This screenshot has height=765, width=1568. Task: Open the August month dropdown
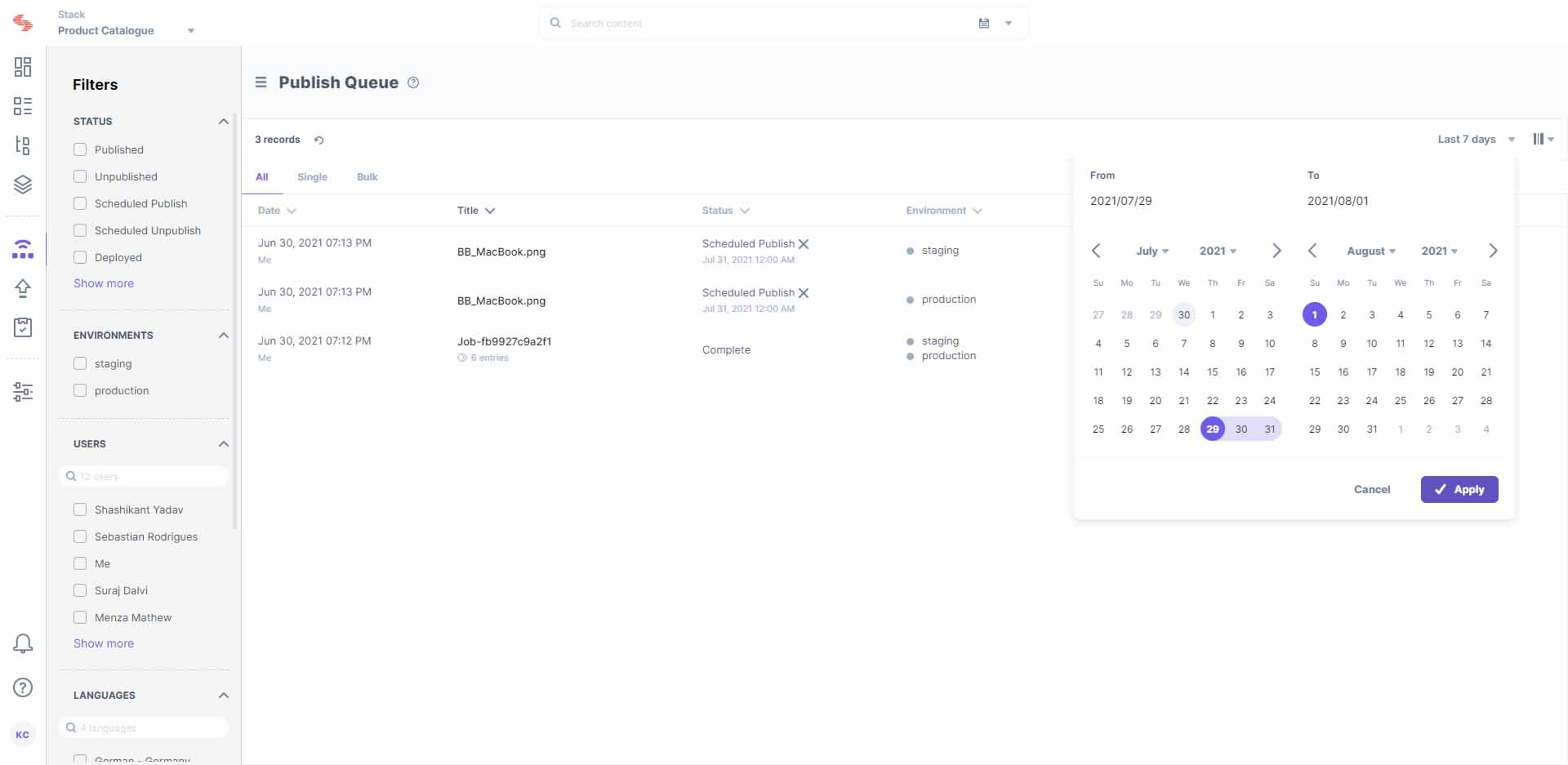tap(1371, 251)
